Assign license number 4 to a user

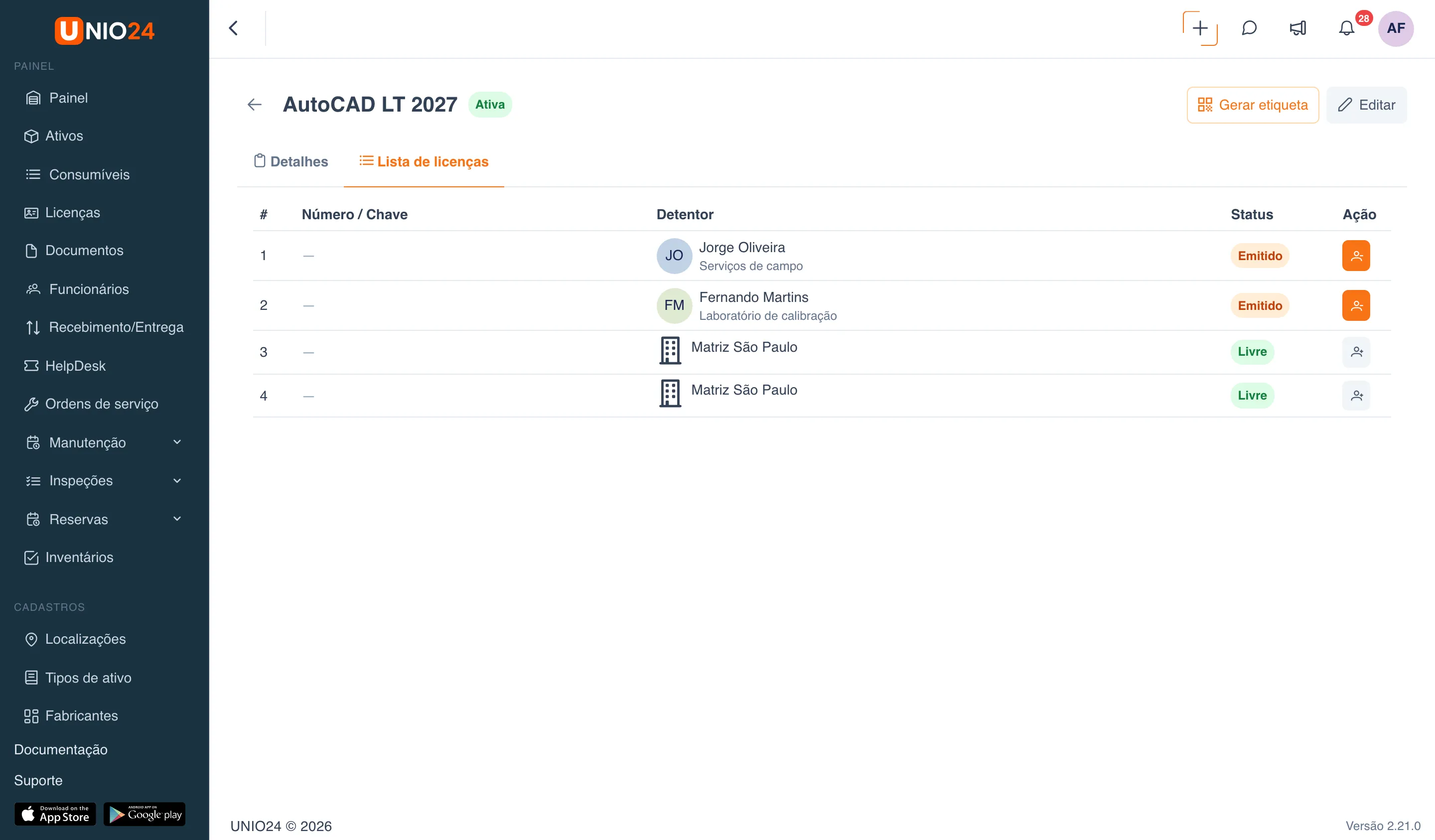[x=1356, y=395]
